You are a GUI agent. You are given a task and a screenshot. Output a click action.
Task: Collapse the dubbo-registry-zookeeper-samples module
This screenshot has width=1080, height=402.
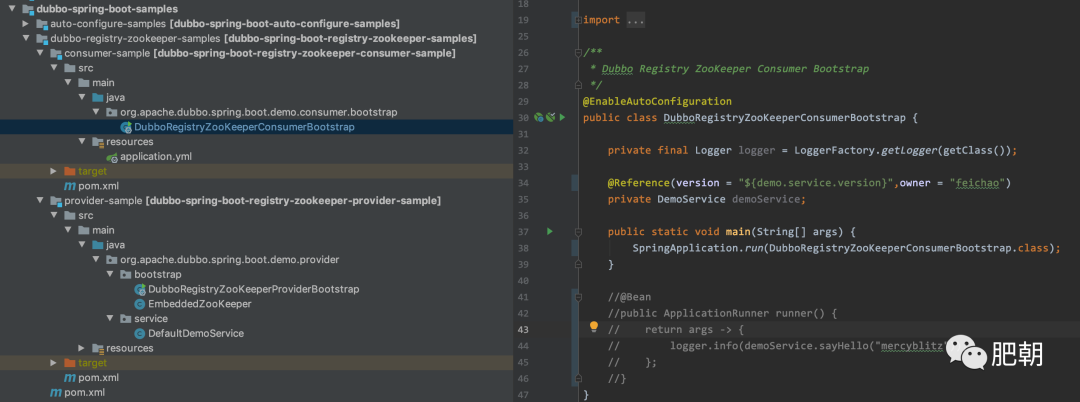[26, 39]
